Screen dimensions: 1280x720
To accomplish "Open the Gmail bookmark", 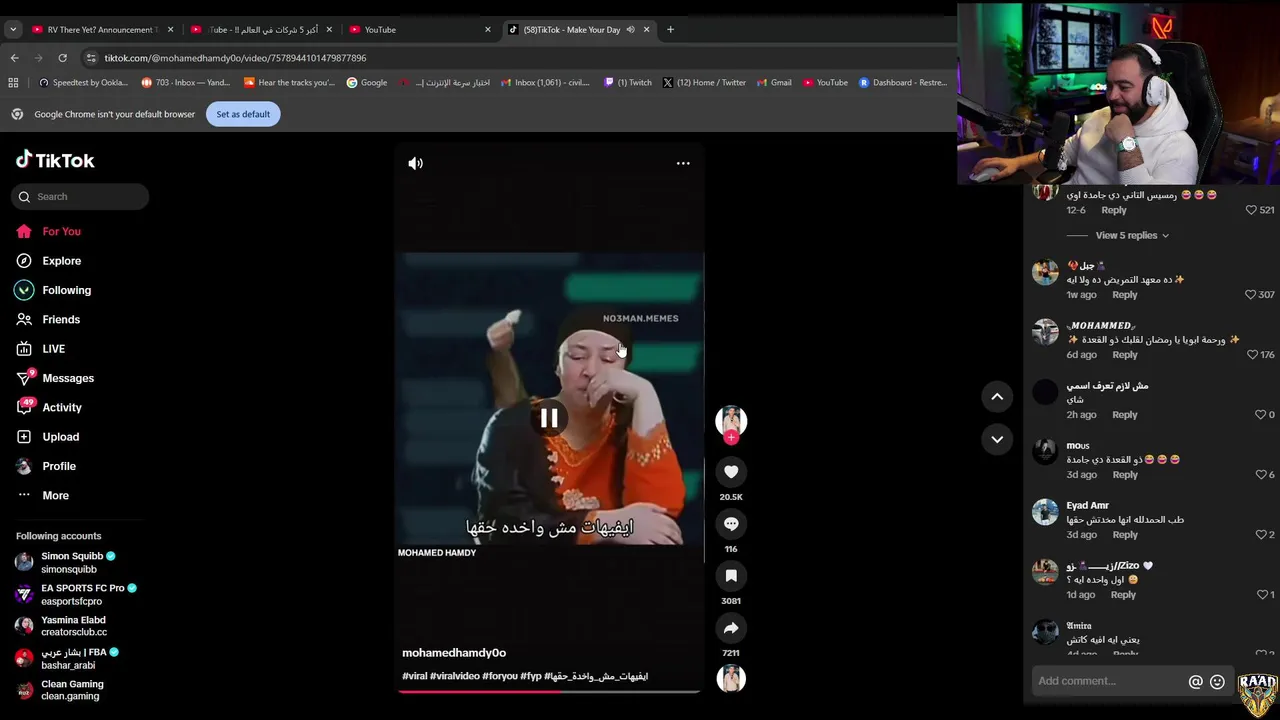I will coord(774,83).
